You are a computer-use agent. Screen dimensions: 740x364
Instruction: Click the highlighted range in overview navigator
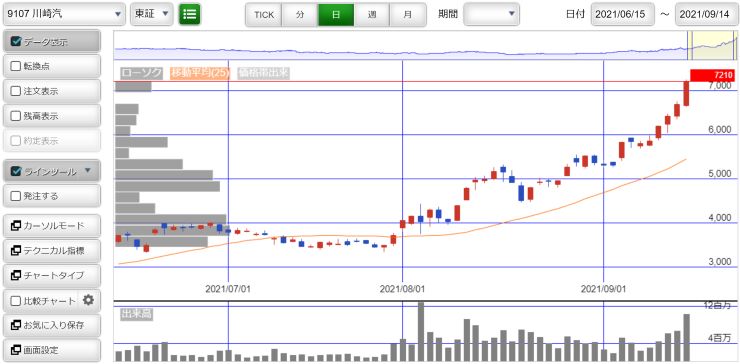(712, 46)
